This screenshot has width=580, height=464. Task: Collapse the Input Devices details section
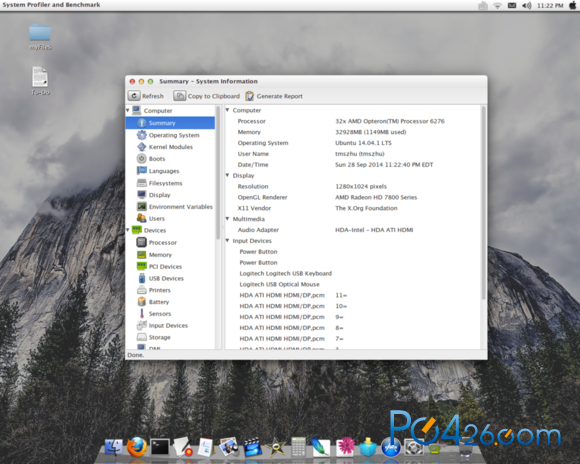227,241
